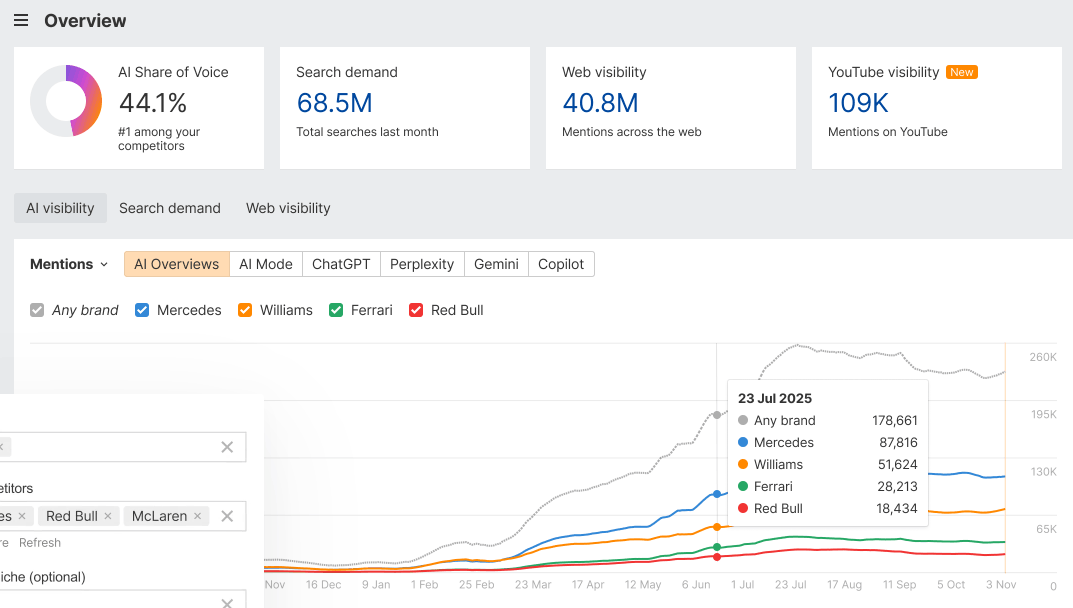Image resolution: width=1073 pixels, height=608 pixels.
Task: Click the Mercedes data point on the chart
Action: coord(717,494)
